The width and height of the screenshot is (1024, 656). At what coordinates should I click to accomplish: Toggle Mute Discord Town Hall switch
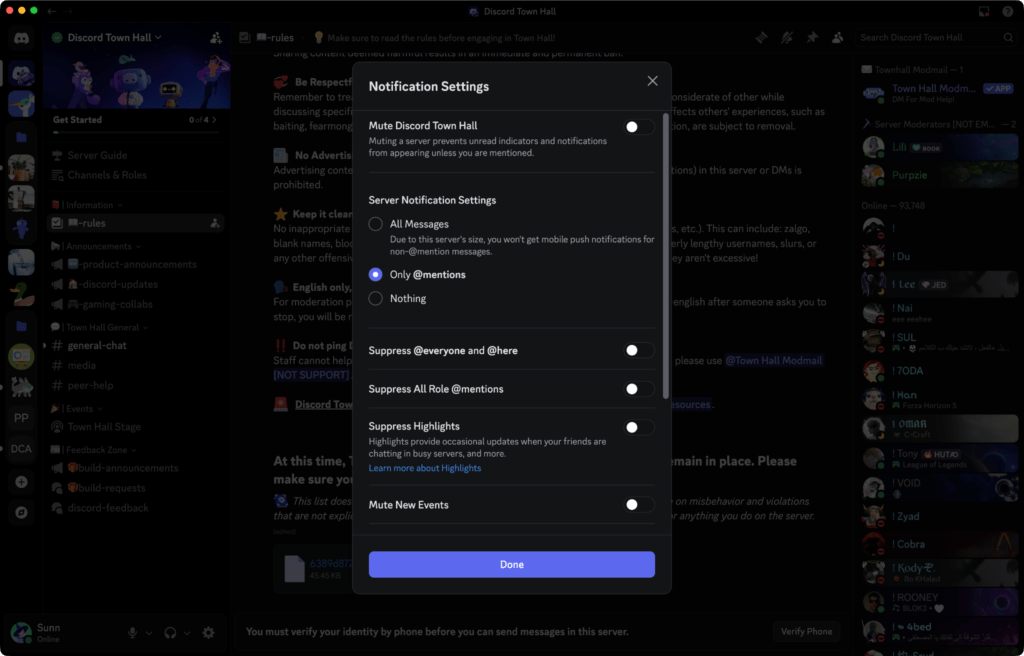[x=639, y=127]
